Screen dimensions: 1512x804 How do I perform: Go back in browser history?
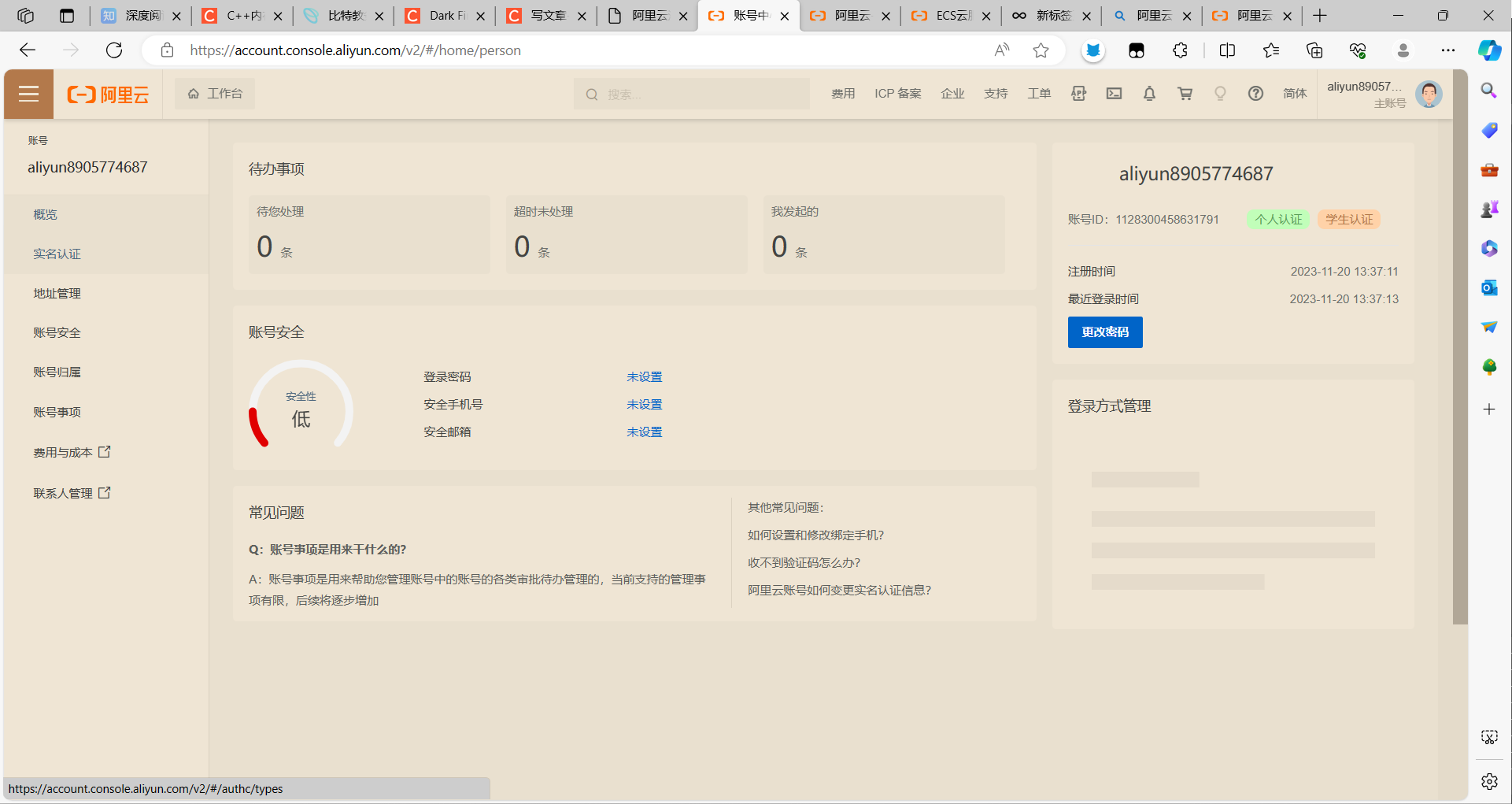(28, 50)
